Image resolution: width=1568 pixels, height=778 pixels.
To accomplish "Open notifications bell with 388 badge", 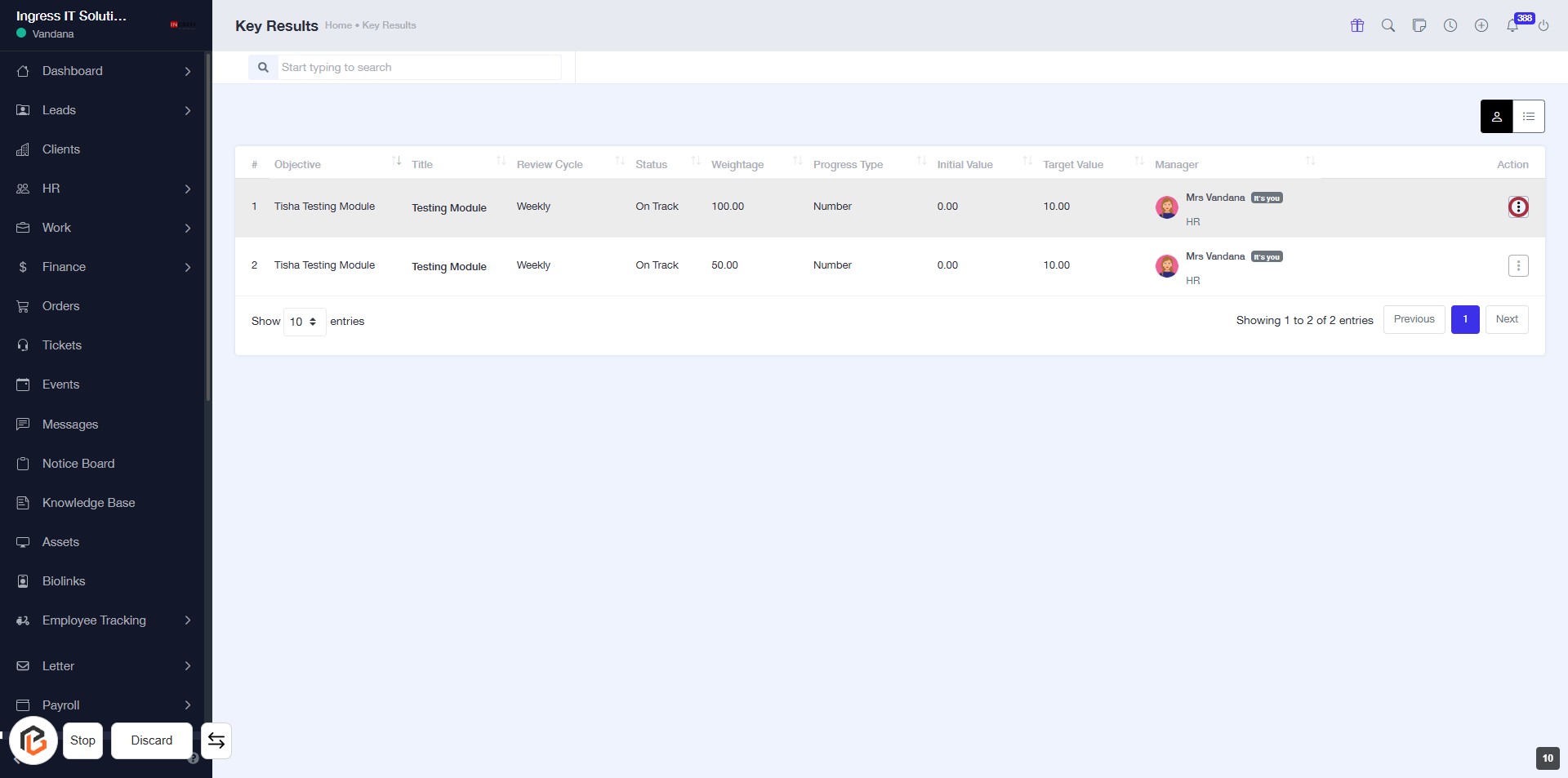I will pos(1512,25).
